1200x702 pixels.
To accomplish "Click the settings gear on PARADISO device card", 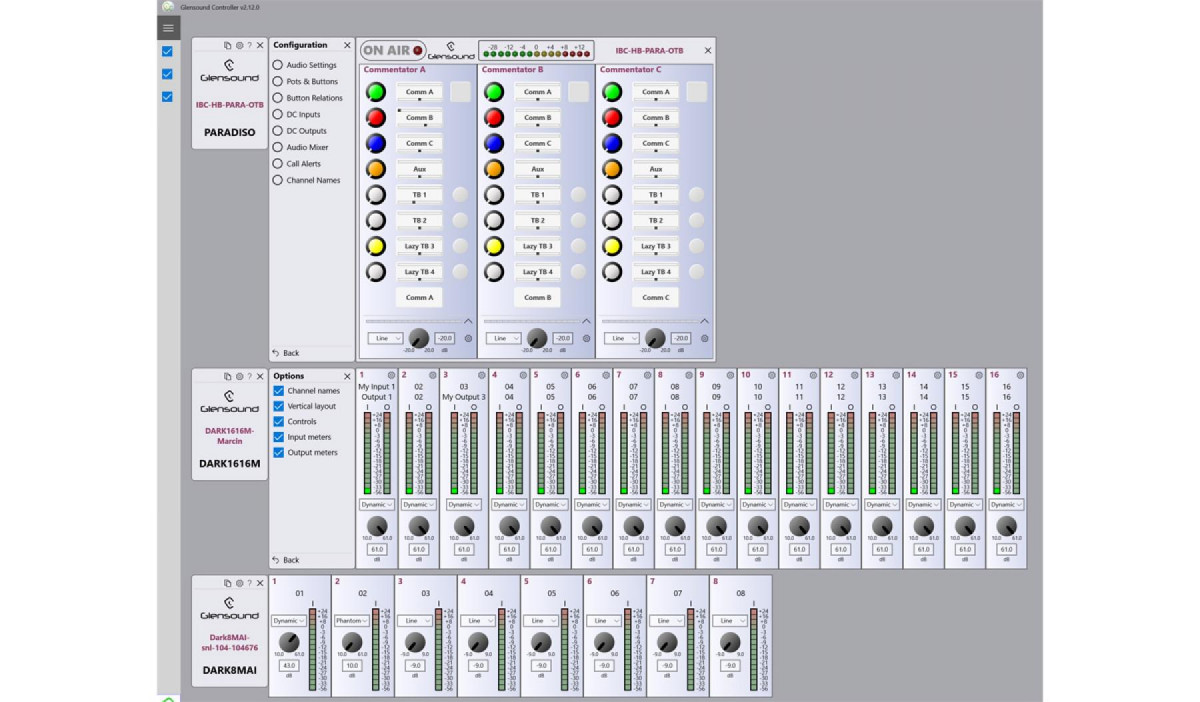I will point(239,46).
